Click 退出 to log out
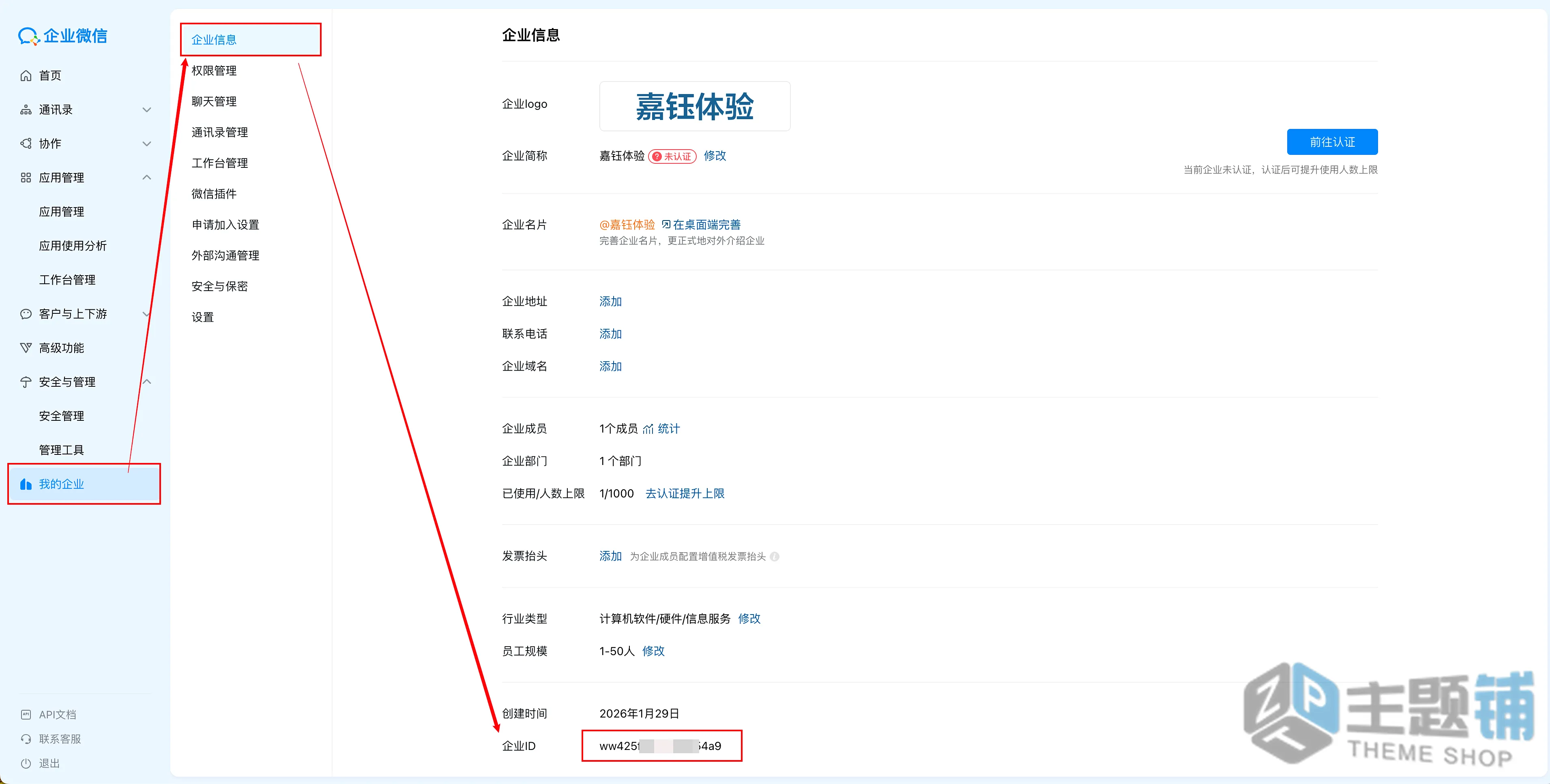The image size is (1550, 784). pos(49,764)
